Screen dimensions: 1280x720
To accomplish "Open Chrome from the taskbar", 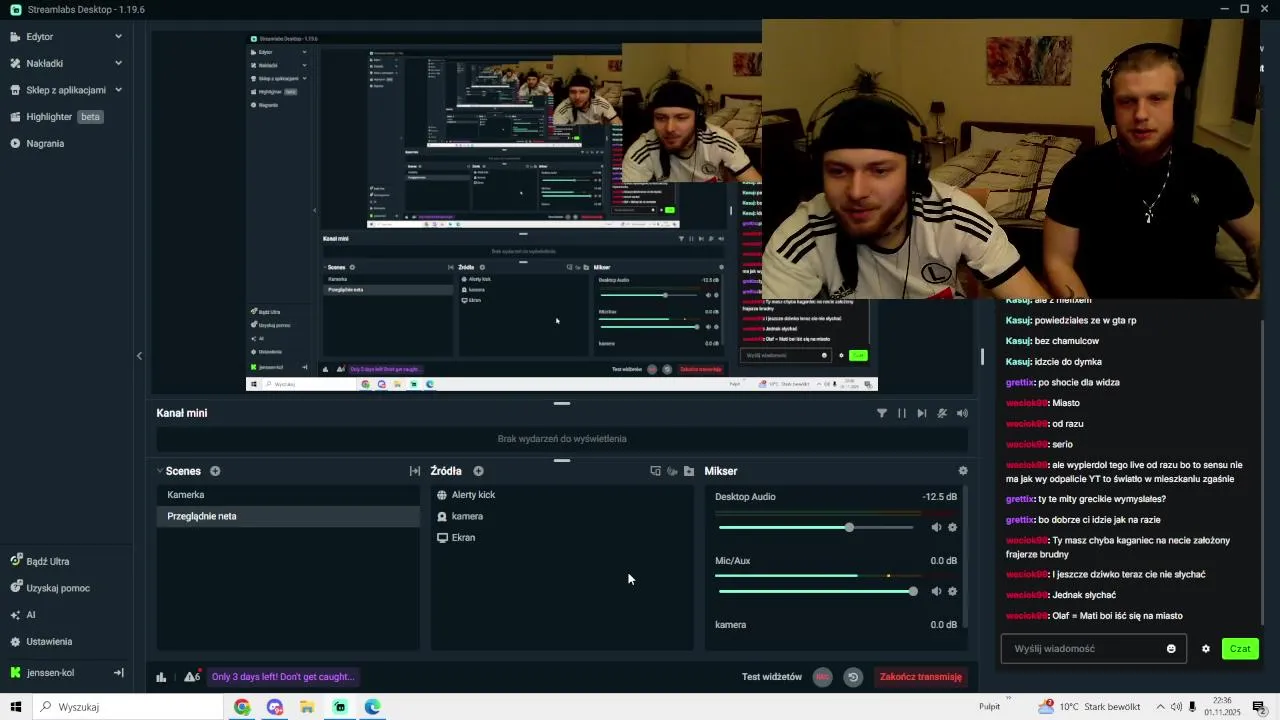I will point(242,707).
